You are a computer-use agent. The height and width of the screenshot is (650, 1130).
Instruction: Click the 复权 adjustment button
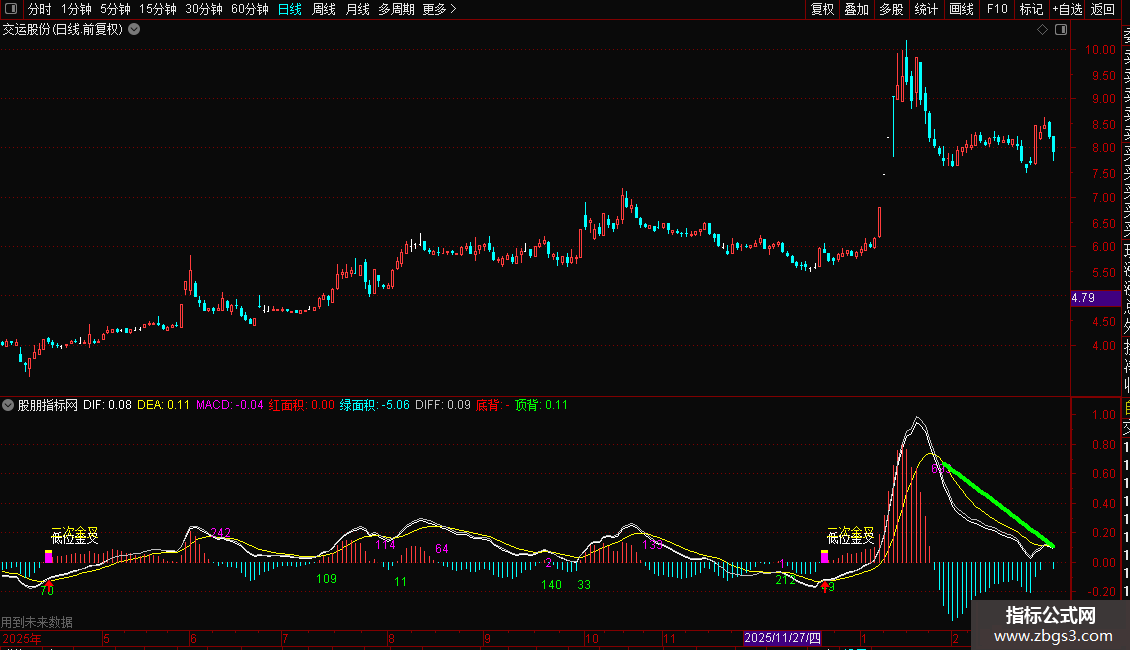[x=822, y=9]
